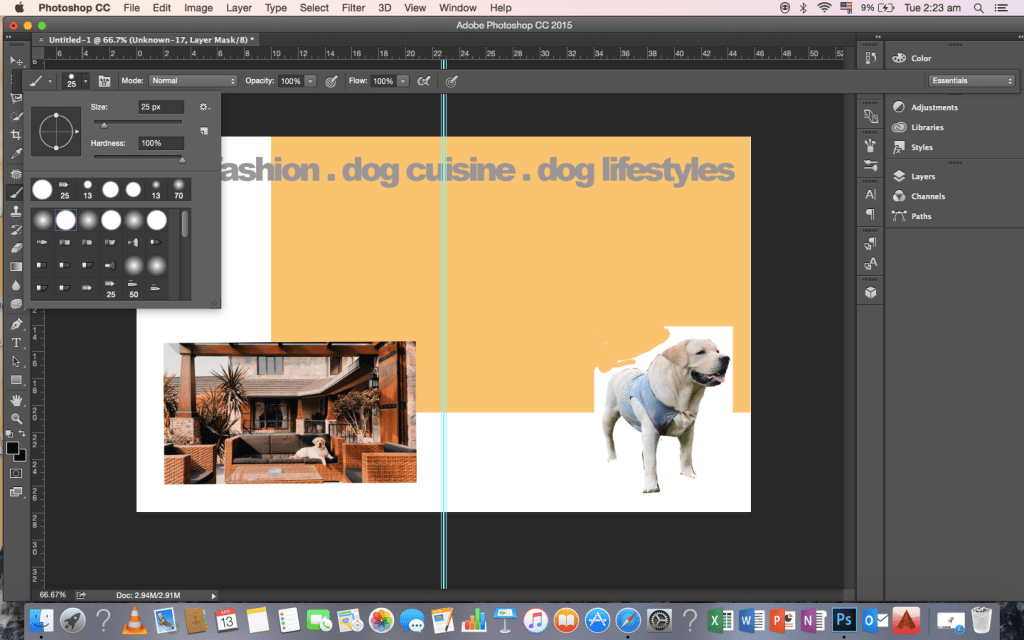Toggle the brush panel button in options bar

pos(103,80)
